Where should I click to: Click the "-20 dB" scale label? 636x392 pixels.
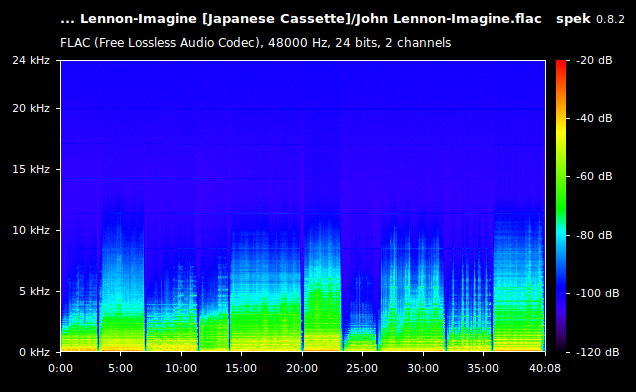coord(594,60)
